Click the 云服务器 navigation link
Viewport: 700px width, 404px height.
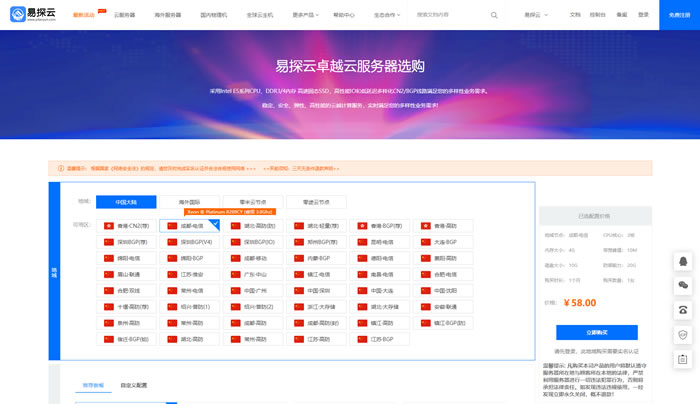tap(125, 15)
